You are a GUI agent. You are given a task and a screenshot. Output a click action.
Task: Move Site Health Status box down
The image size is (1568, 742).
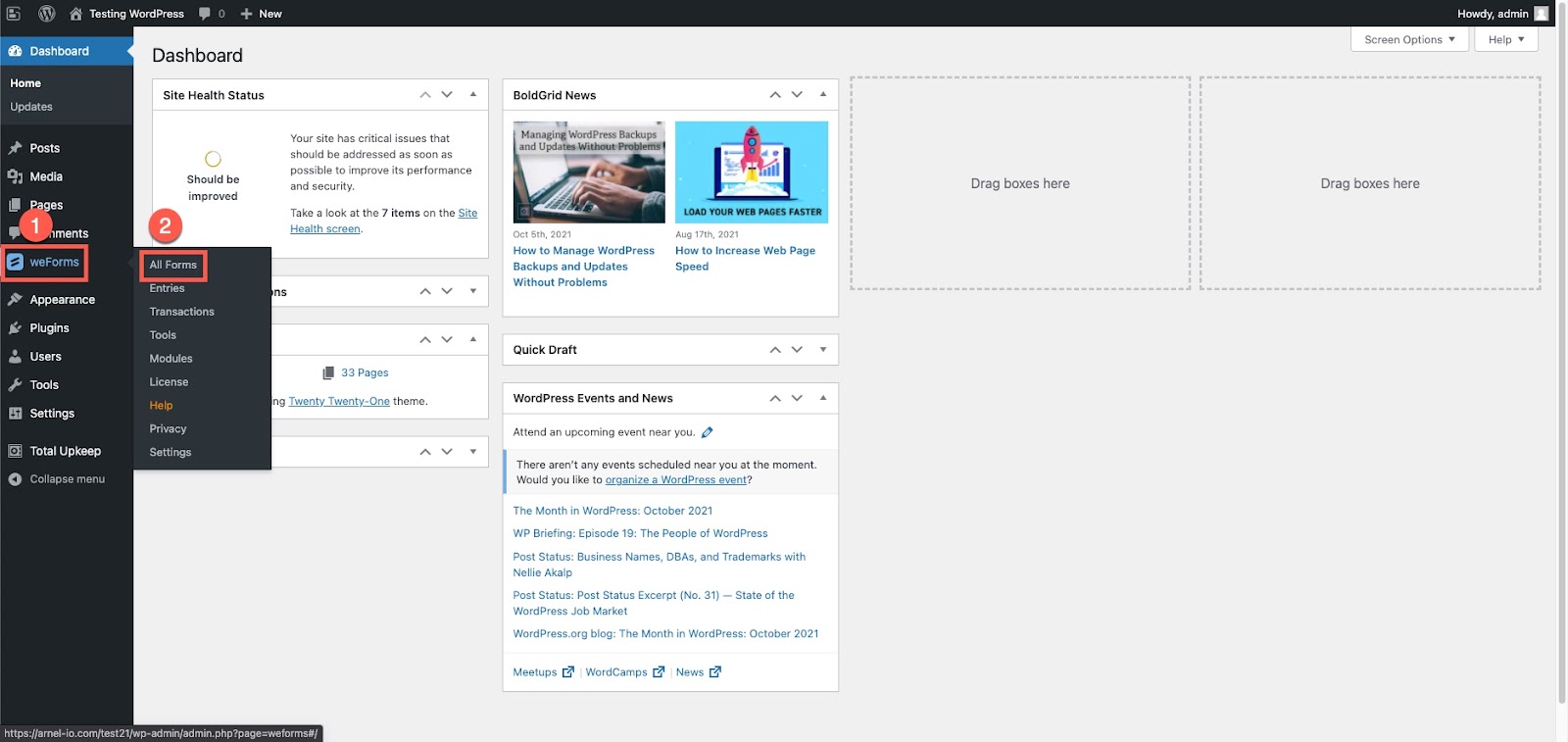447,95
